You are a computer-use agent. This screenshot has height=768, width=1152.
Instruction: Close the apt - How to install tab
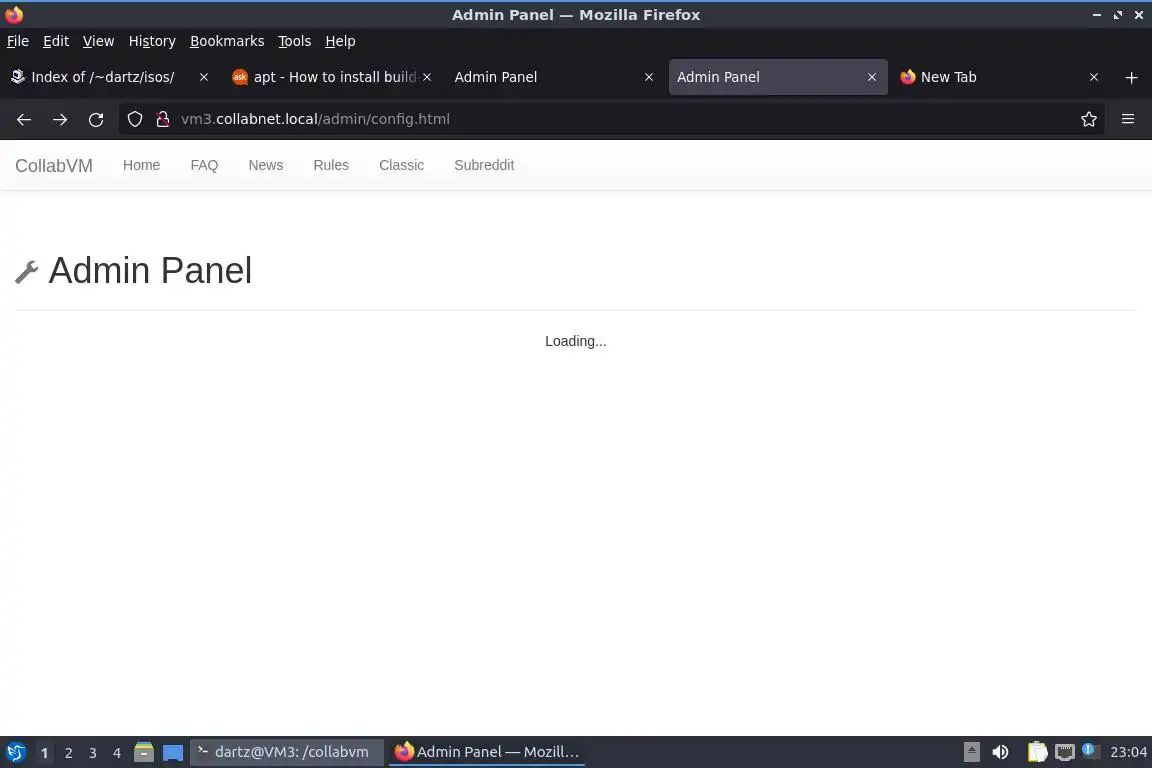[427, 77]
